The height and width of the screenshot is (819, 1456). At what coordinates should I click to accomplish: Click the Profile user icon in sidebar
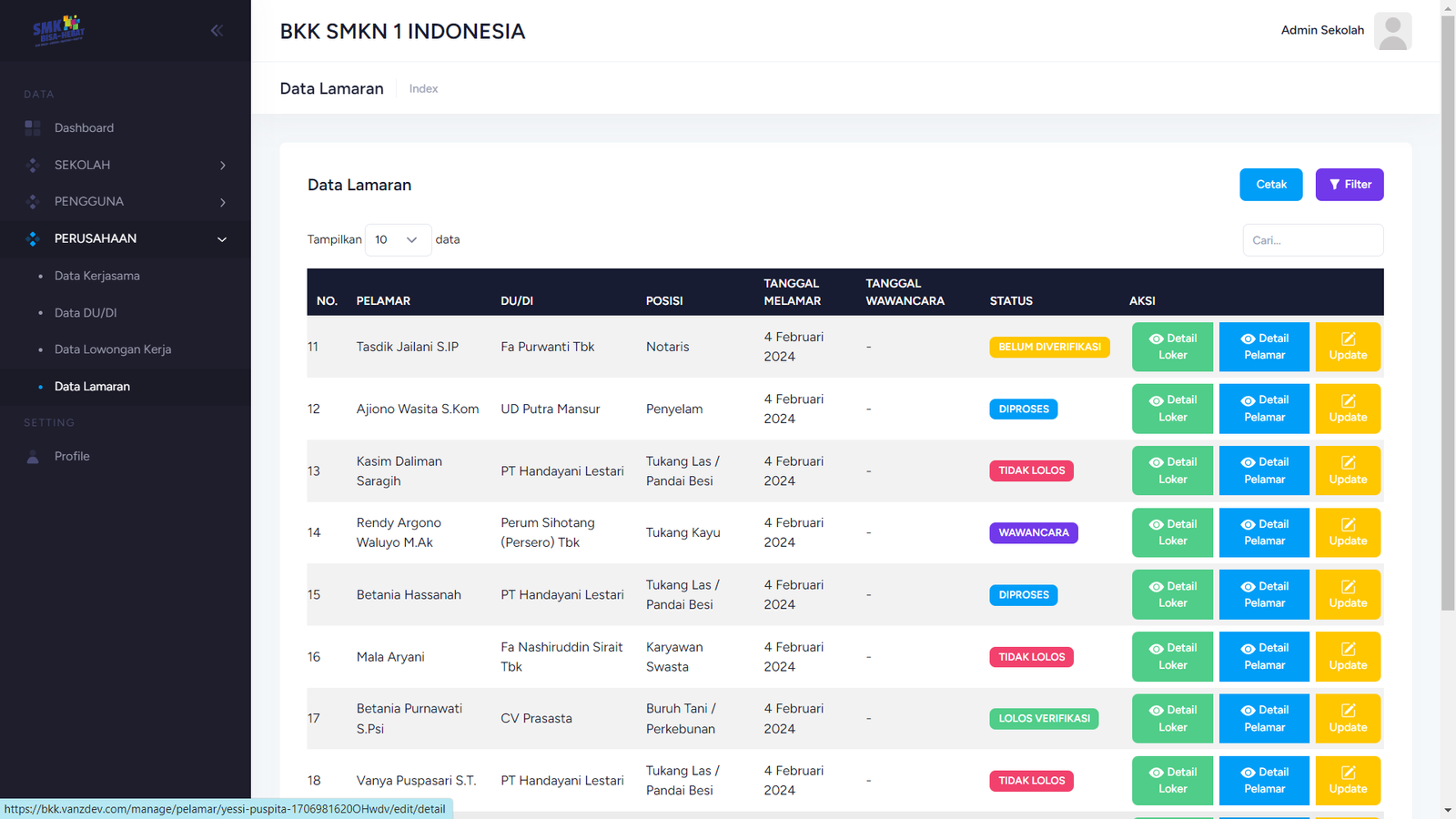(33, 457)
